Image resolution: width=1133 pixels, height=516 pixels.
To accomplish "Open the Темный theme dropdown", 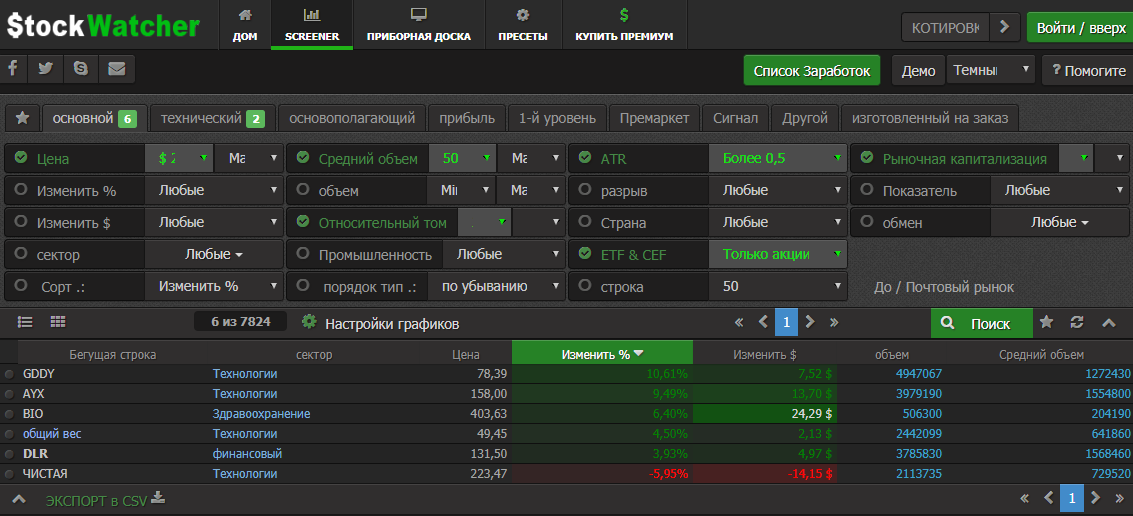I will pos(992,71).
